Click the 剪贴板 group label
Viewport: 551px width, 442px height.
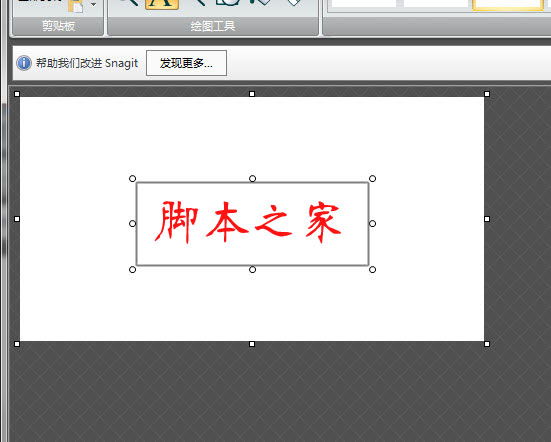coord(58,26)
